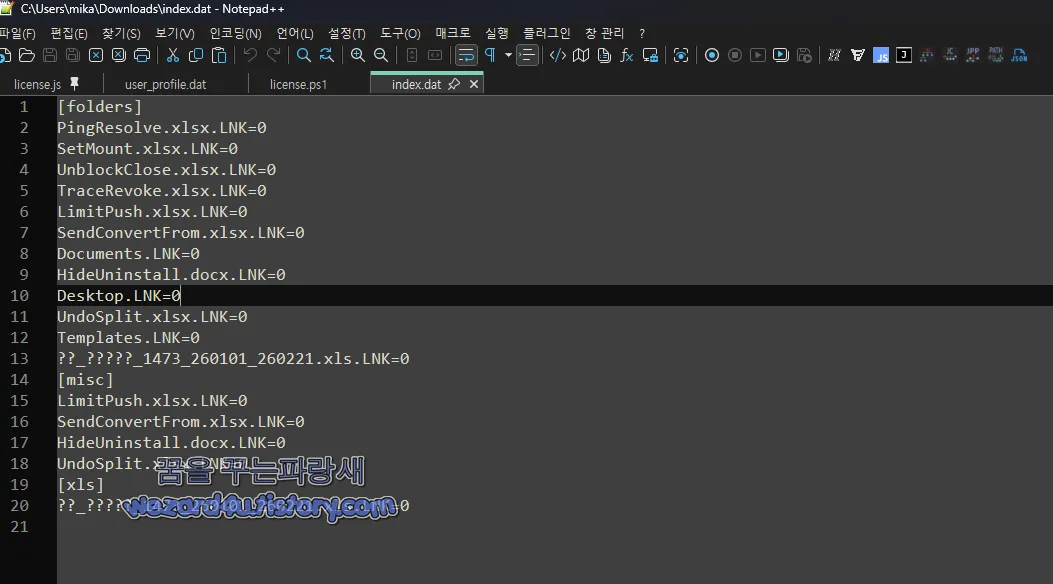Open the show-symbol dropdown arrow

[508, 56]
